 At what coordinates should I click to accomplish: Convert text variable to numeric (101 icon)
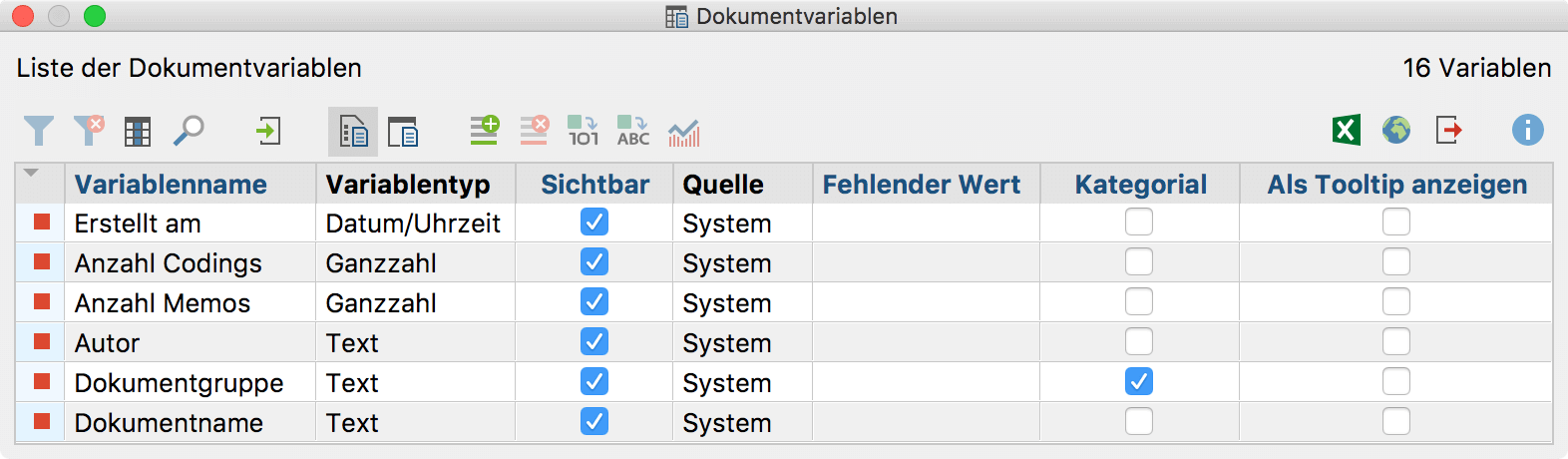(x=584, y=131)
